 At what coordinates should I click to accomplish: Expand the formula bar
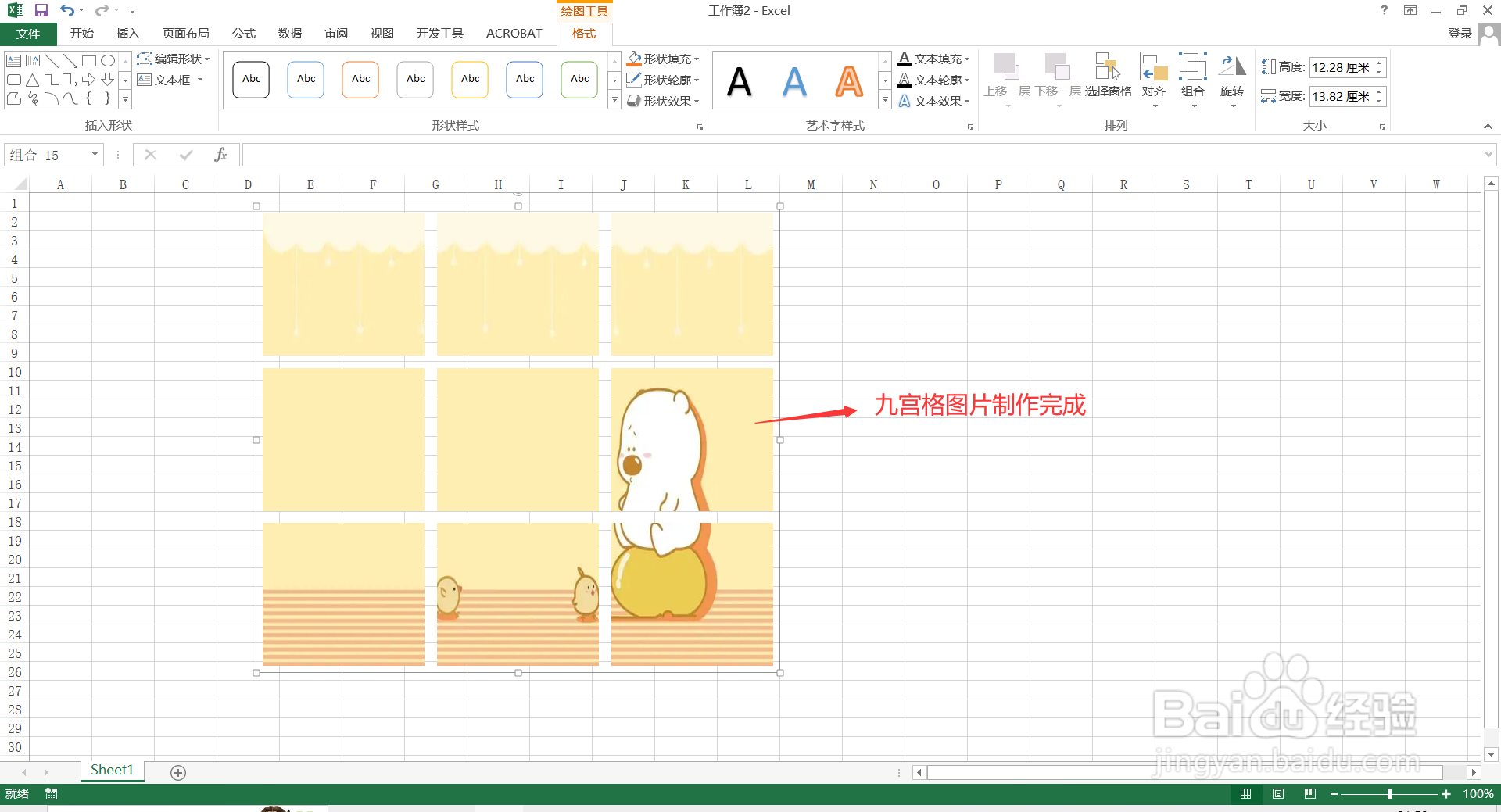click(1488, 155)
